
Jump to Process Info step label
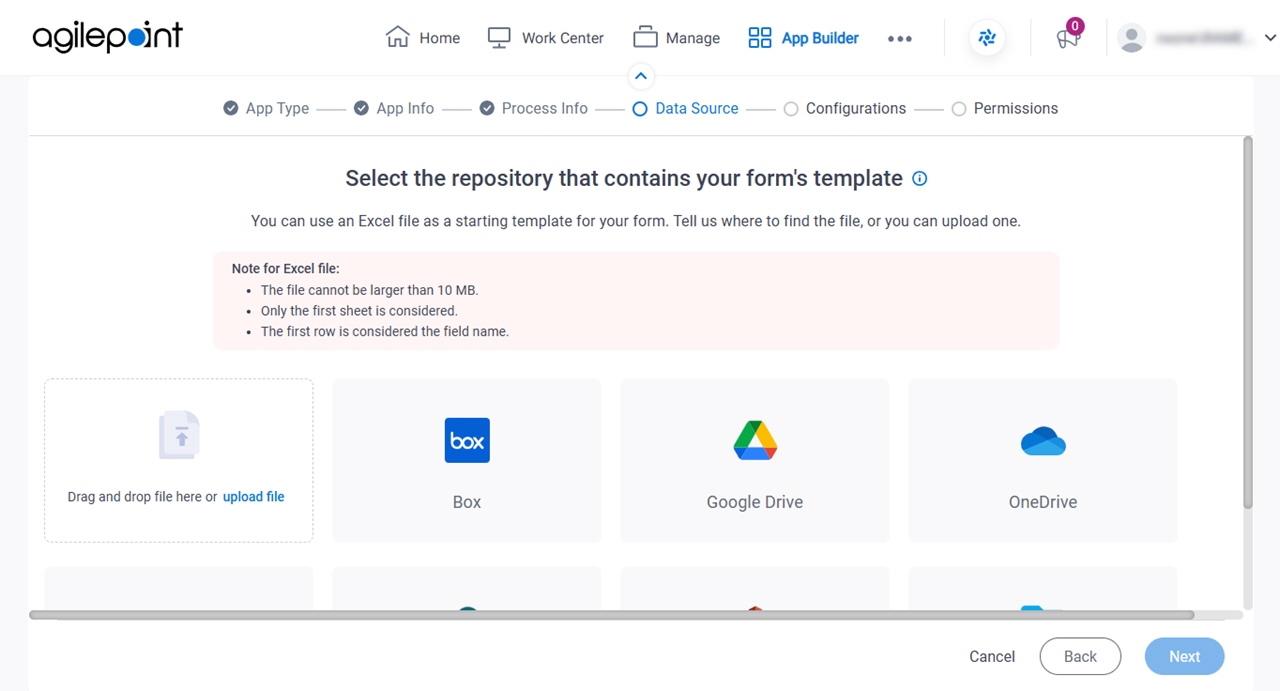pos(544,108)
